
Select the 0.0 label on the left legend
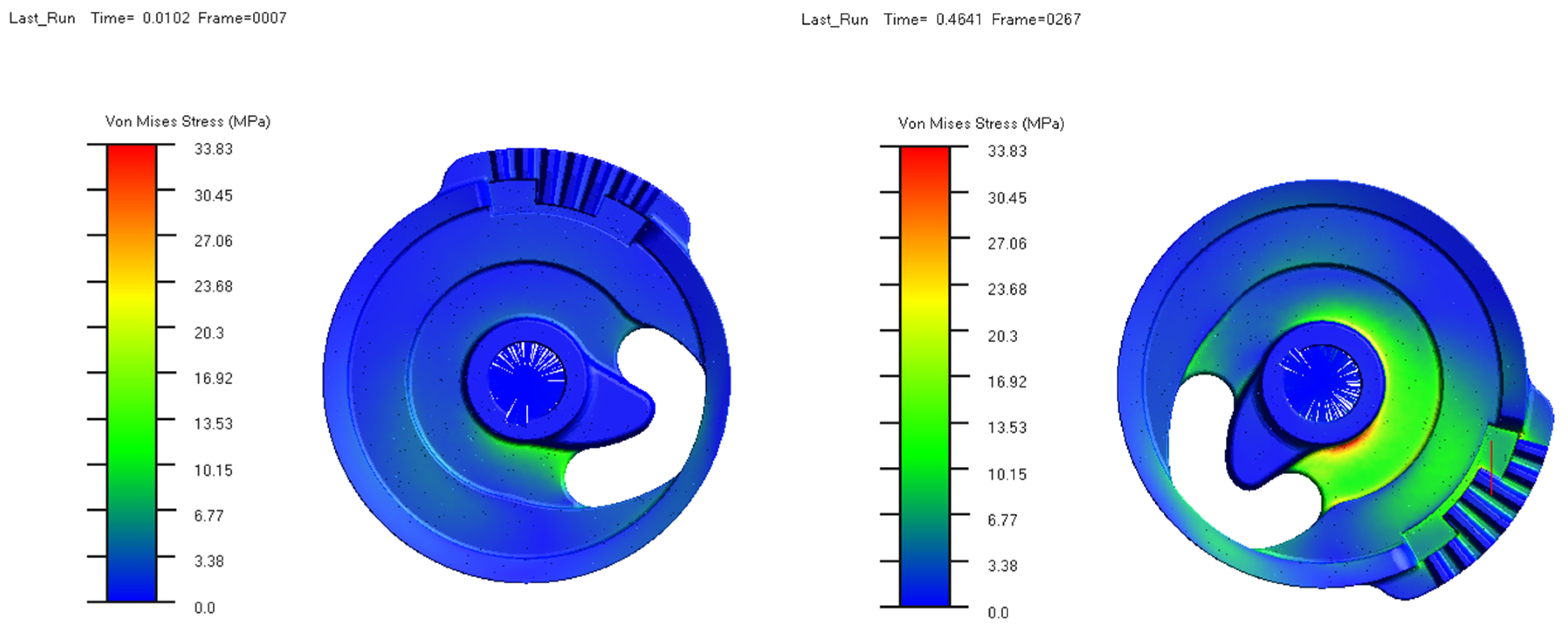pos(205,608)
